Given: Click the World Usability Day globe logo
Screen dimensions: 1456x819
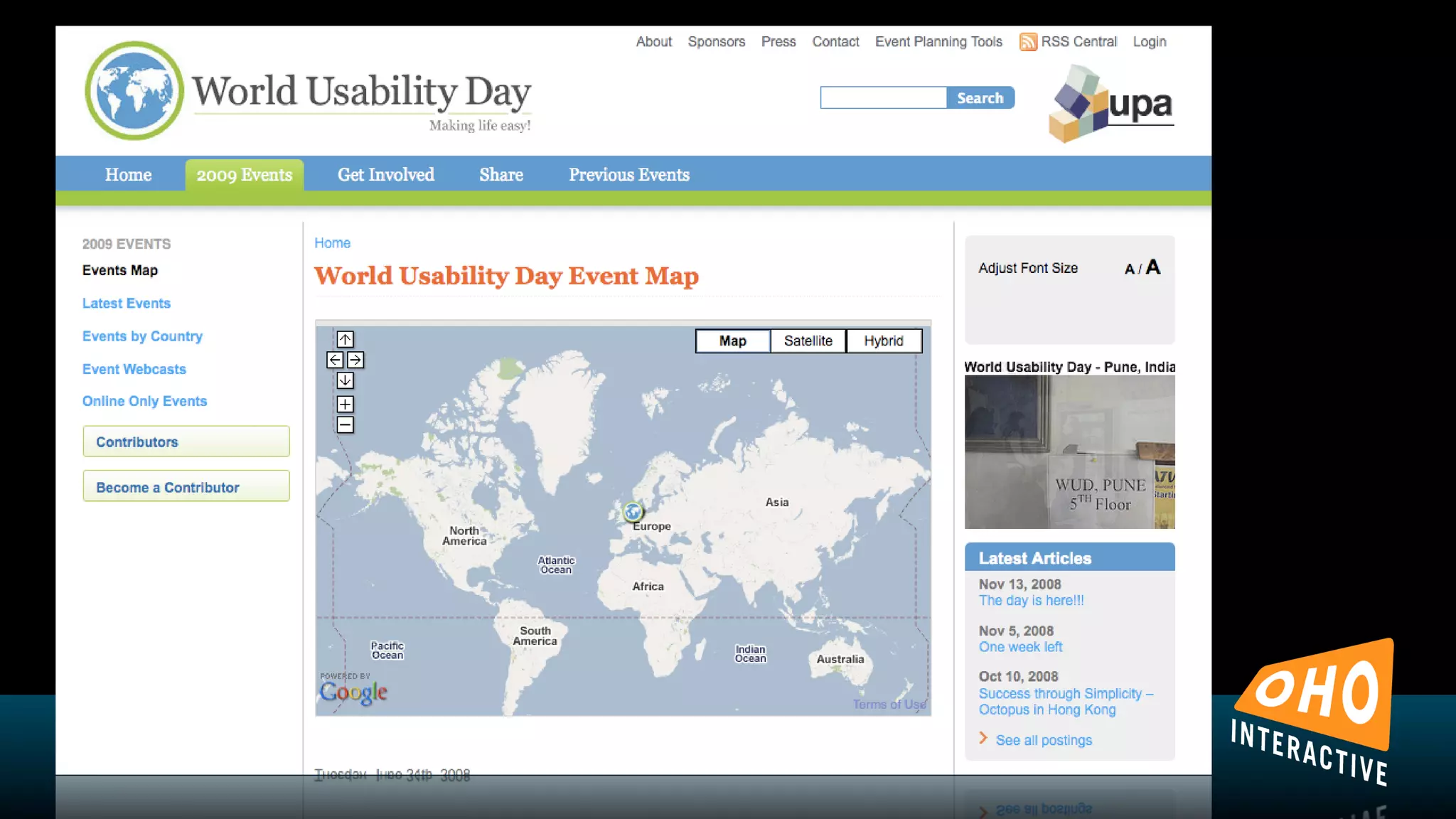Looking at the screenshot, I should [x=134, y=90].
